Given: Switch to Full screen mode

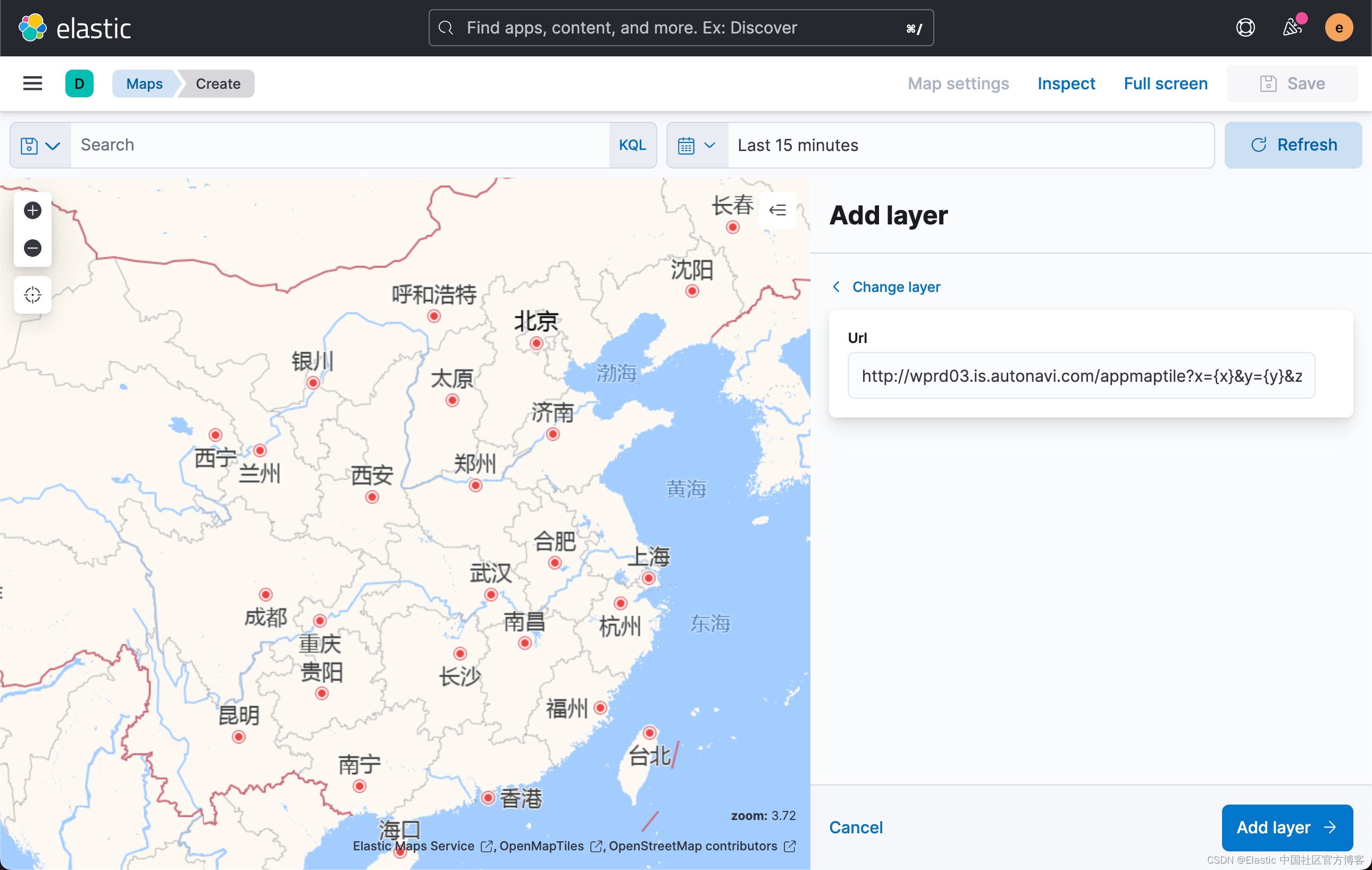Looking at the screenshot, I should (x=1165, y=83).
